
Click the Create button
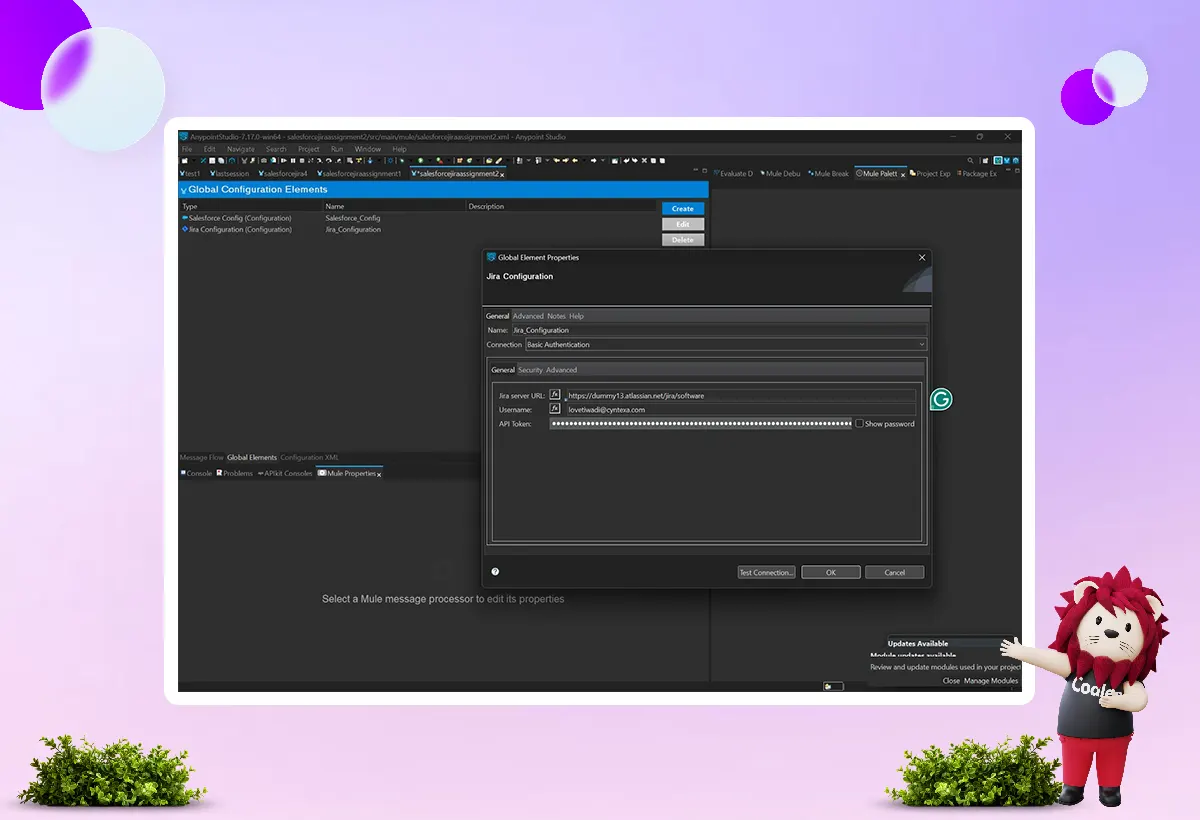(x=683, y=208)
